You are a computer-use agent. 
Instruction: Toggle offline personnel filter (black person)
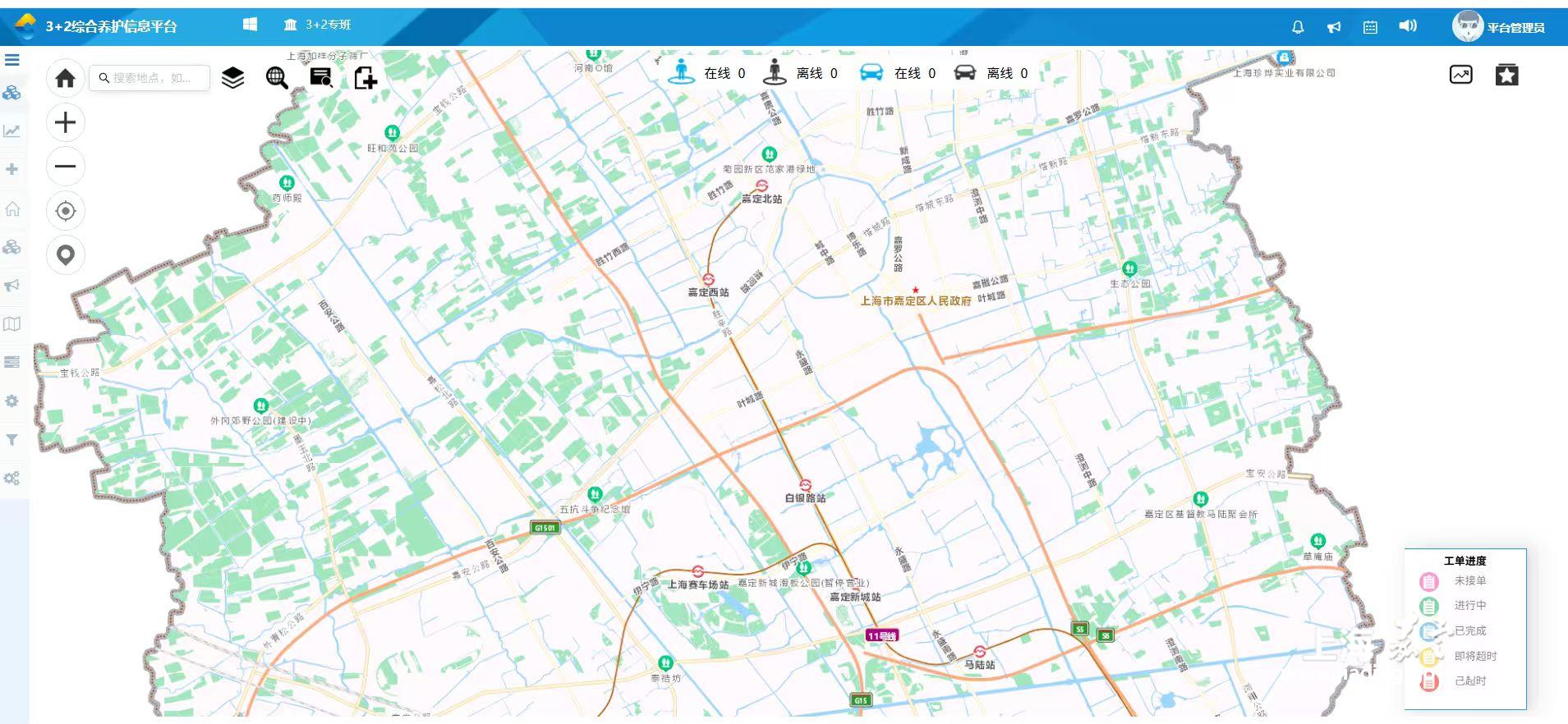click(774, 72)
